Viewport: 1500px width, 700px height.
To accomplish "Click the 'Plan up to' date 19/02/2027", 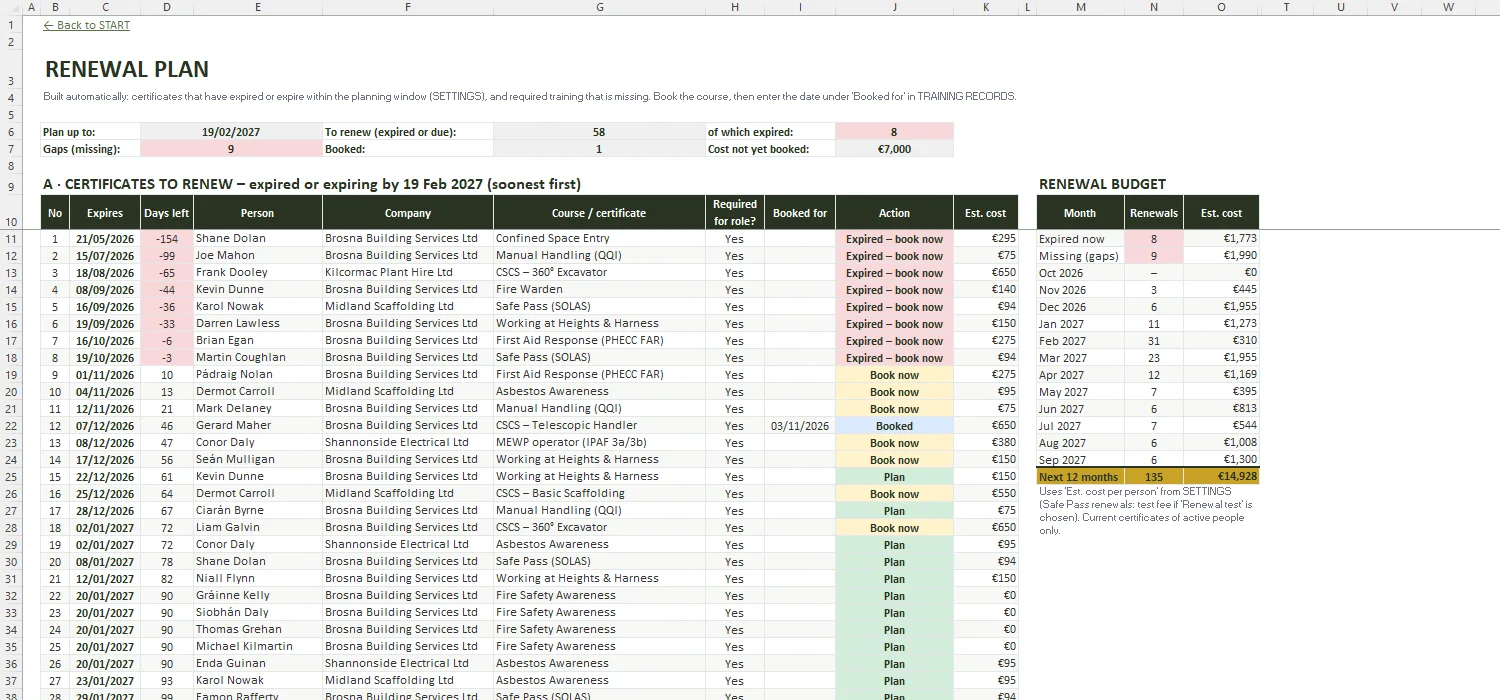I will click(231, 131).
